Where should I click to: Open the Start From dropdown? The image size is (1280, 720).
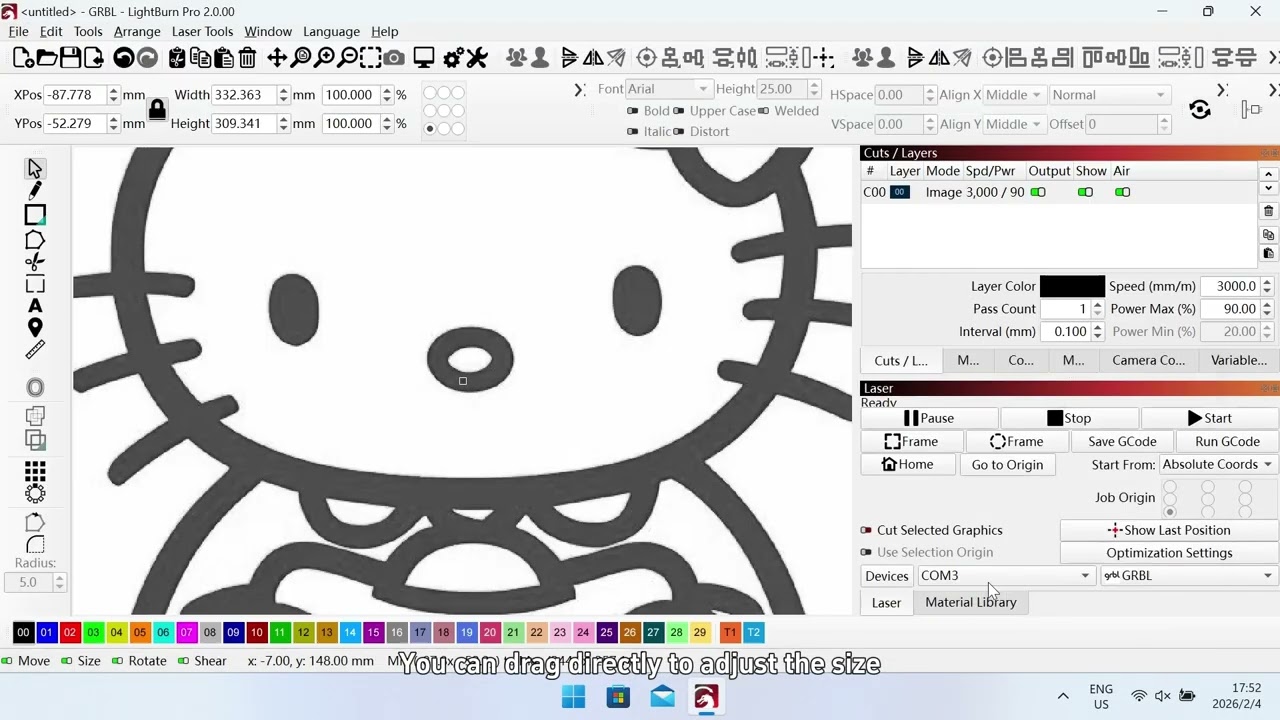click(x=1217, y=464)
